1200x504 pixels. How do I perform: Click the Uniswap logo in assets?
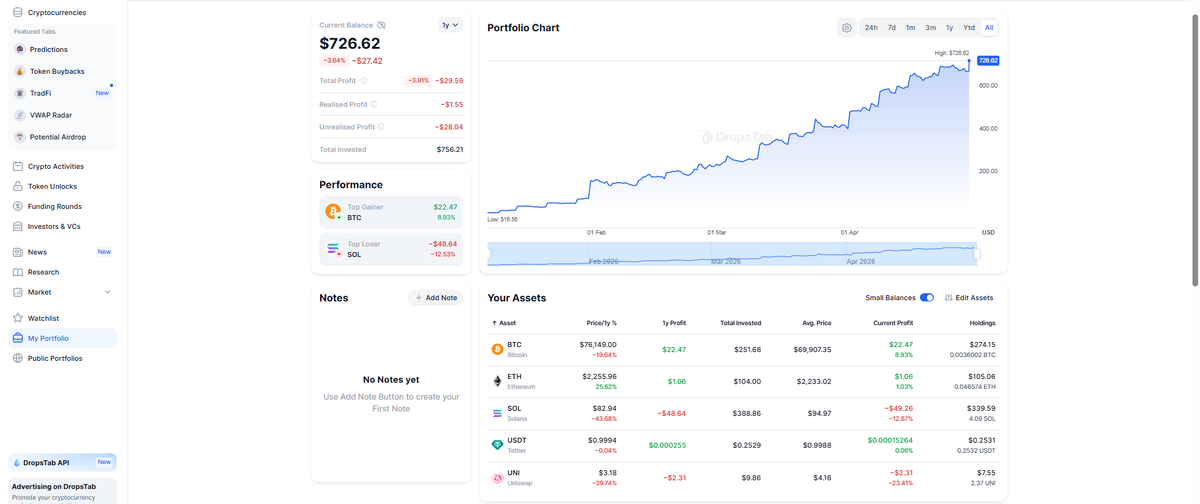coord(497,478)
